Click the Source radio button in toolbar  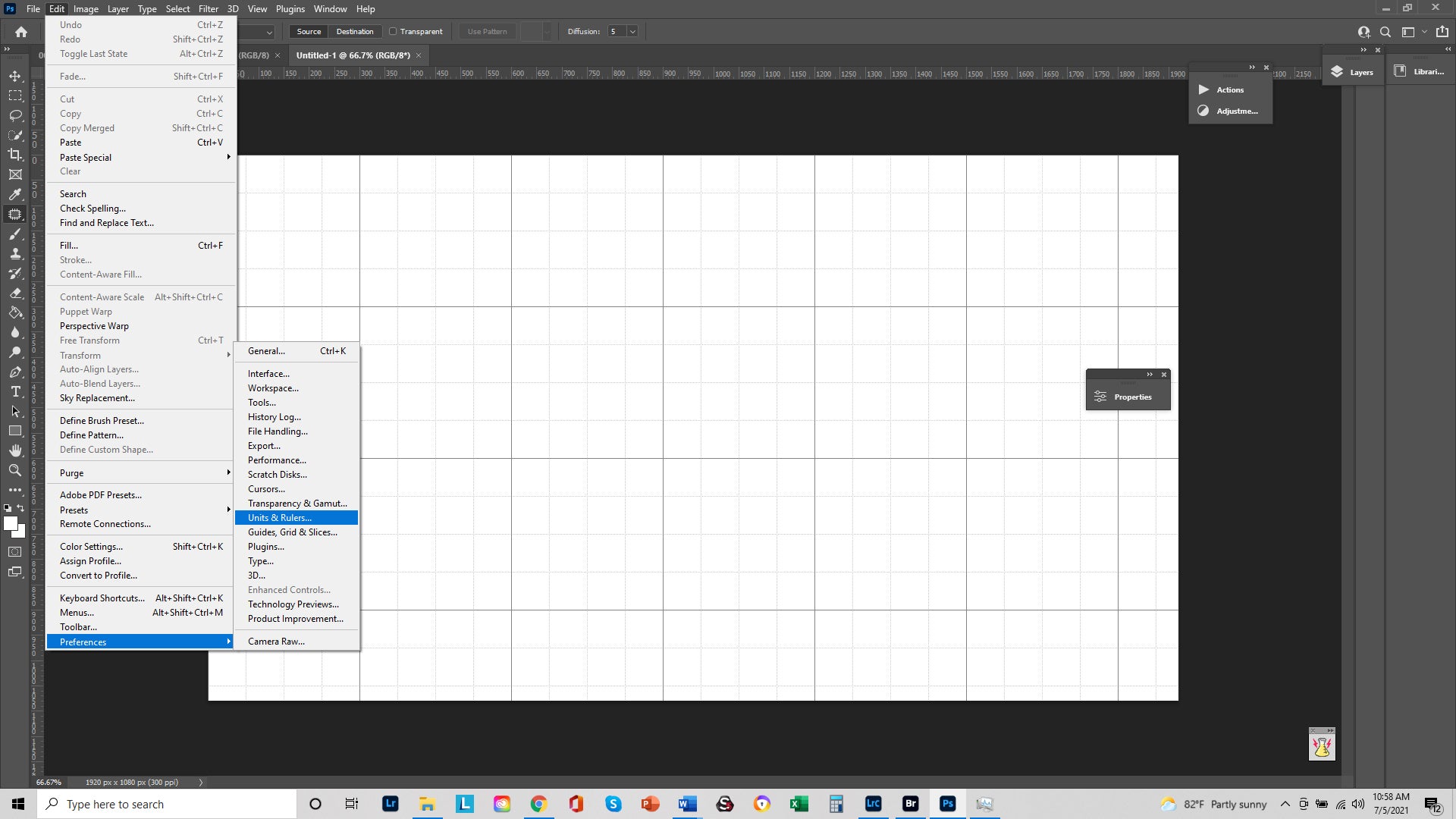[x=308, y=31]
